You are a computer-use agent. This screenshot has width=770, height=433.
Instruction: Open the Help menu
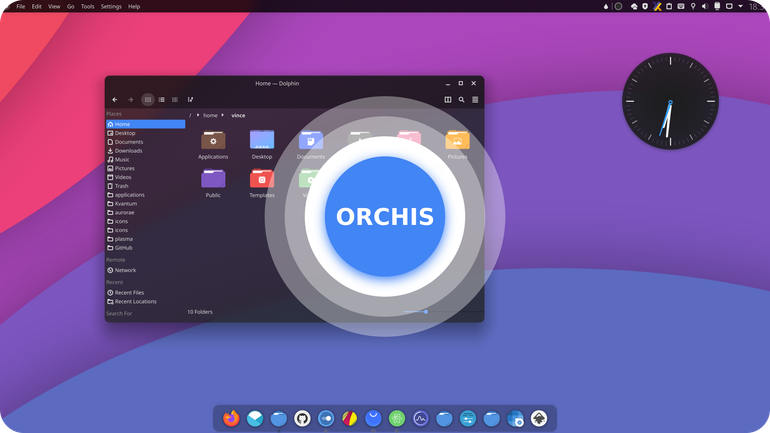[x=134, y=6]
